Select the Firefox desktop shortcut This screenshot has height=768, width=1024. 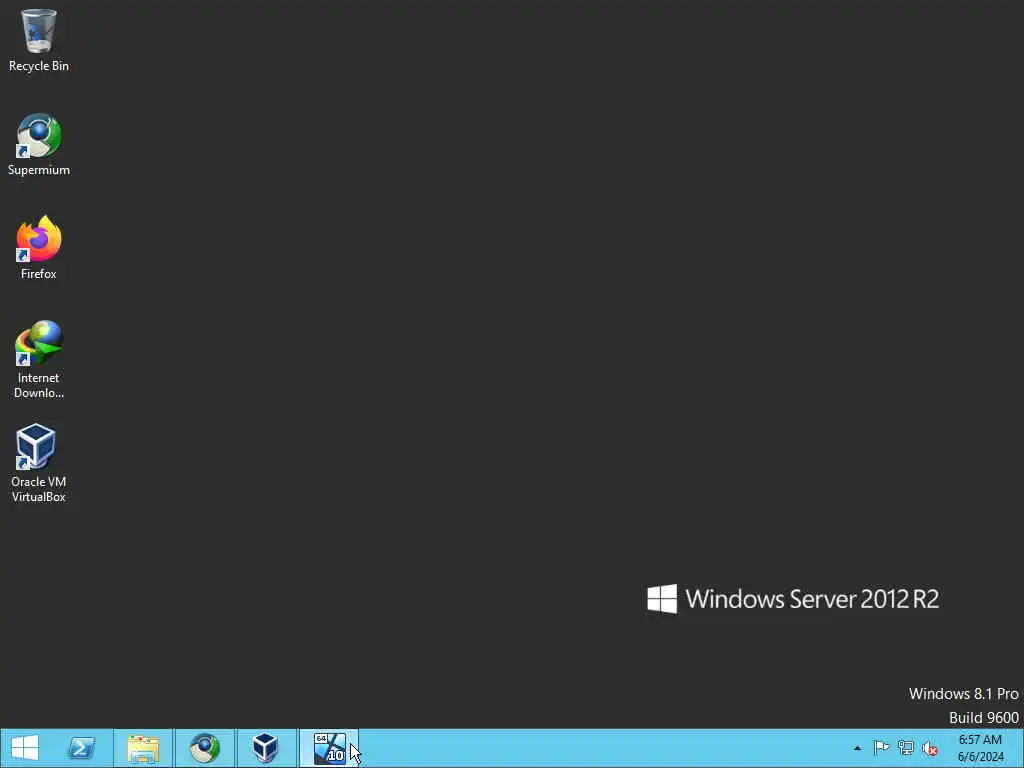tap(39, 248)
